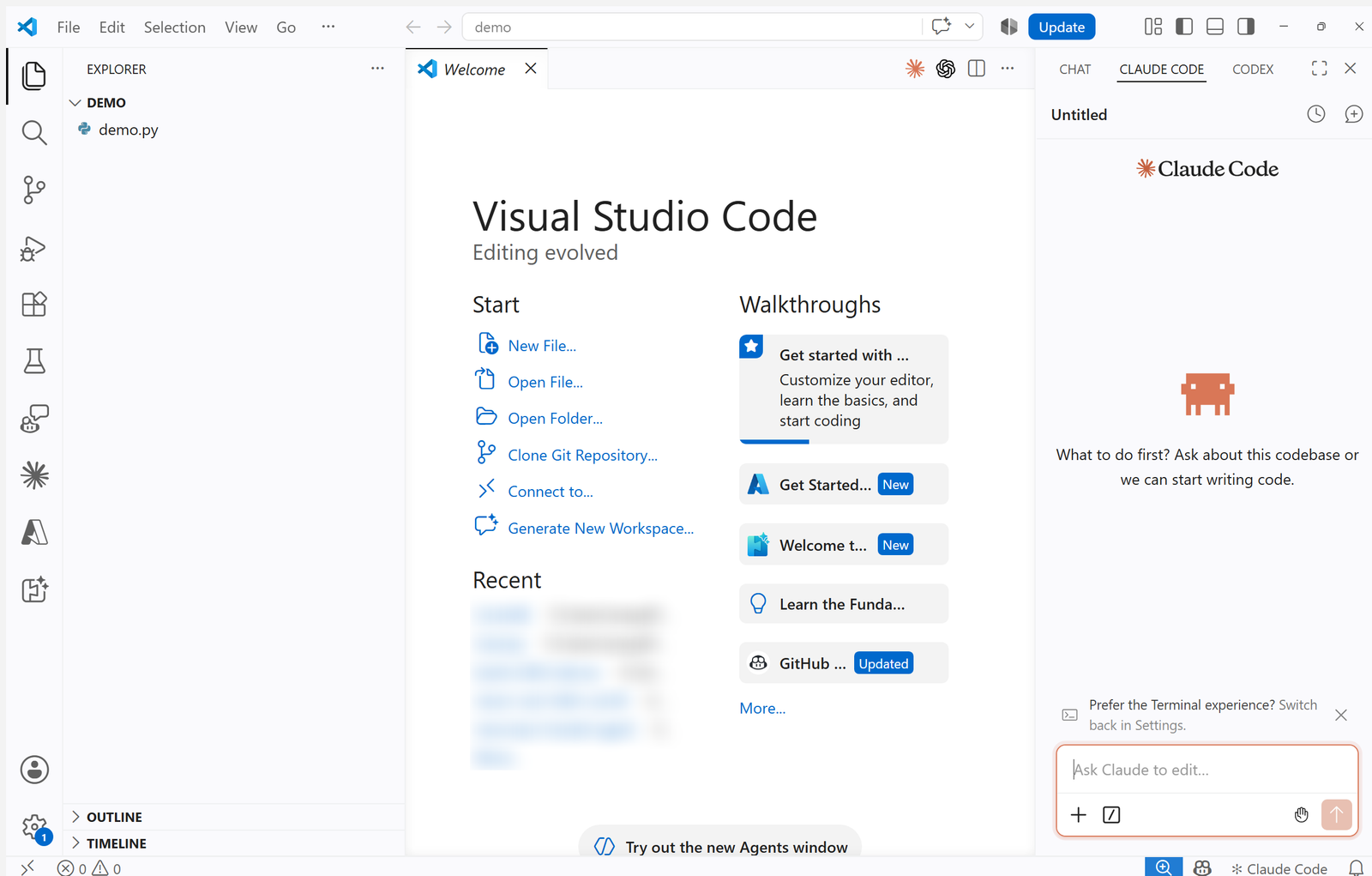
Task: Open the AI toolkit sparkle icon
Action: pyautogui.click(x=34, y=589)
